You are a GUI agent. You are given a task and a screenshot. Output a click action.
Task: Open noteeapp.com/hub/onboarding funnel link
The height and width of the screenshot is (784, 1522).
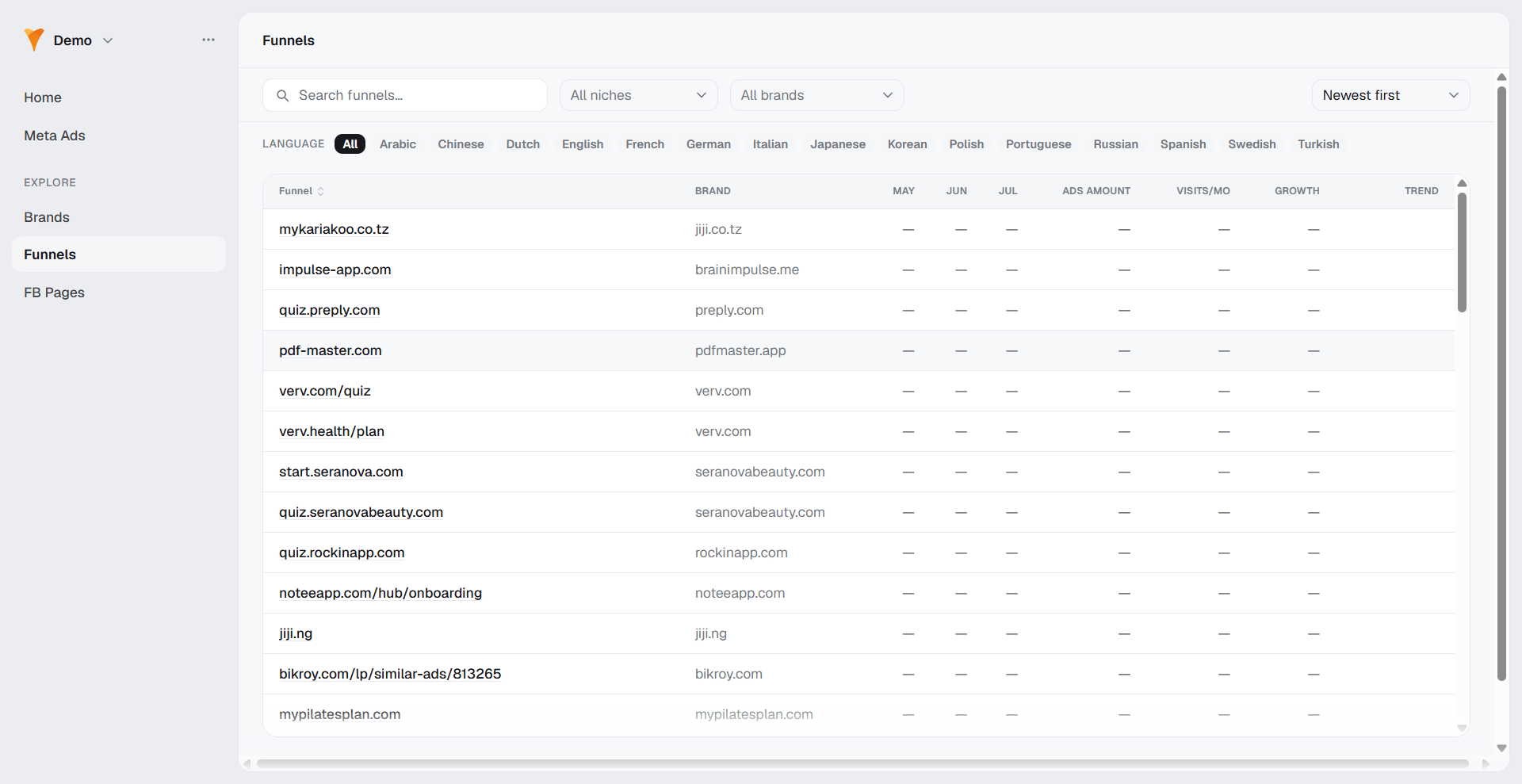click(x=380, y=593)
